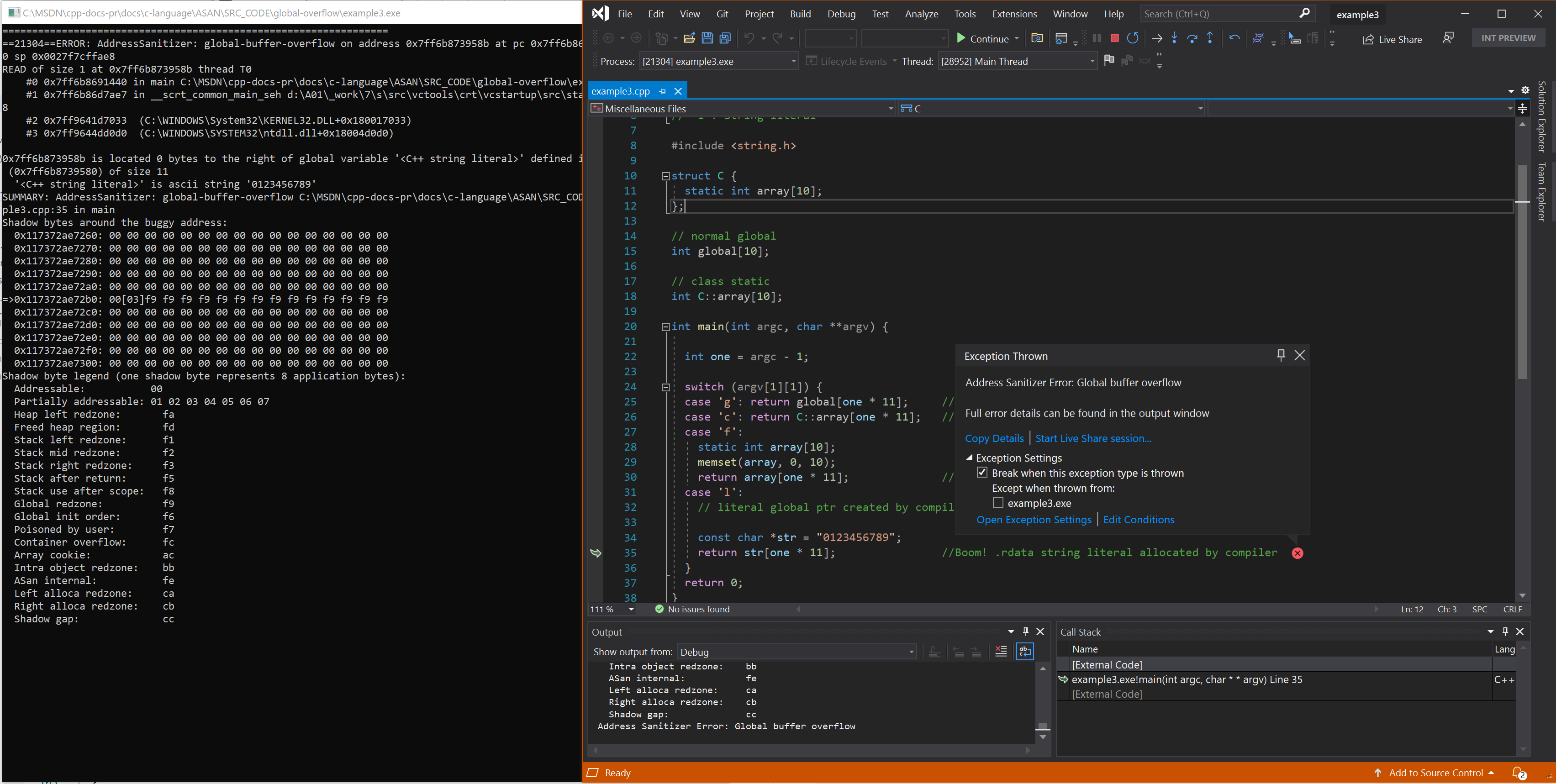Open the Team Explorer side tab

1542,192
